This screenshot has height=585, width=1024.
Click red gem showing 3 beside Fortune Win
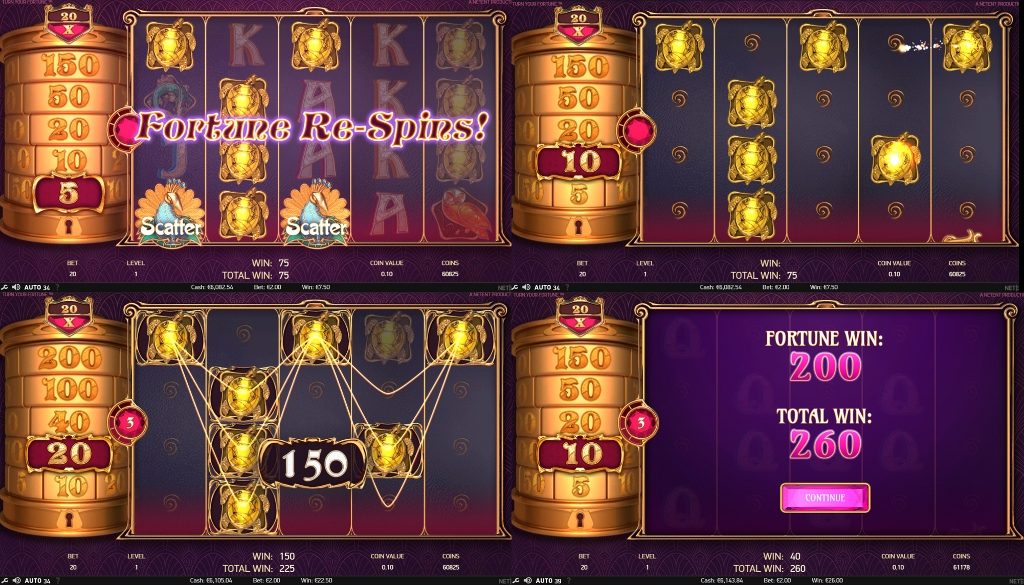click(640, 422)
